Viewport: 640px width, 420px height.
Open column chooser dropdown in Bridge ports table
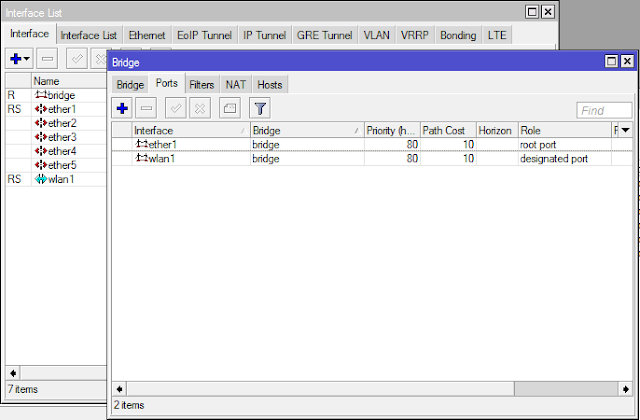pos(626,130)
